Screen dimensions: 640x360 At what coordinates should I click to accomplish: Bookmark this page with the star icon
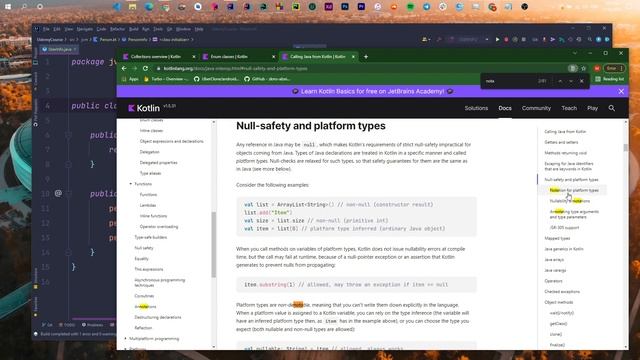[584, 69]
